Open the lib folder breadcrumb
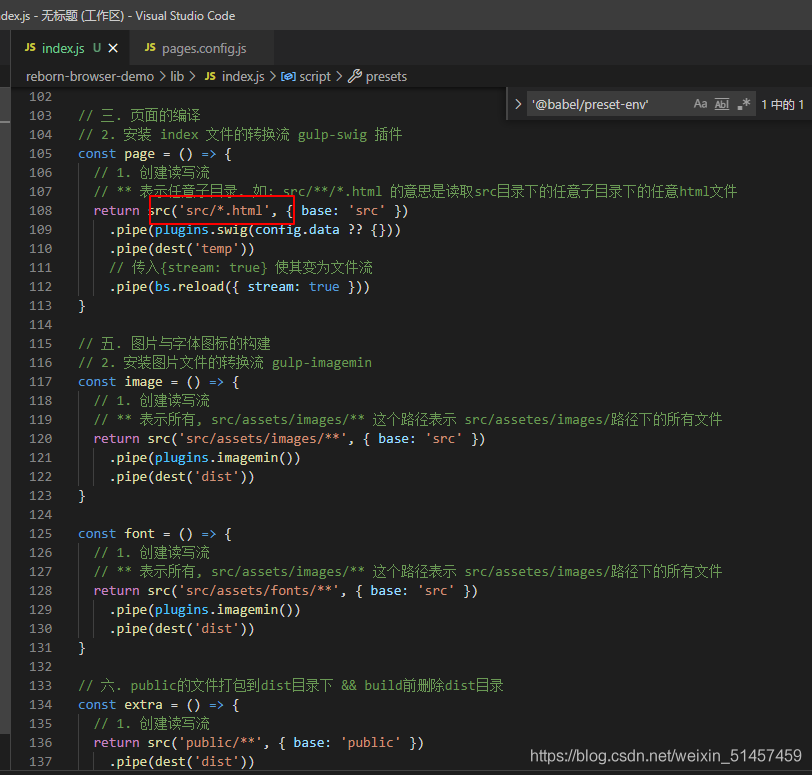 click(177, 77)
